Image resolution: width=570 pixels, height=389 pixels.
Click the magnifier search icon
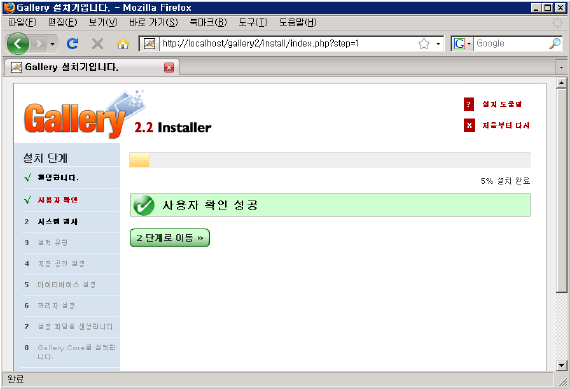click(x=555, y=44)
